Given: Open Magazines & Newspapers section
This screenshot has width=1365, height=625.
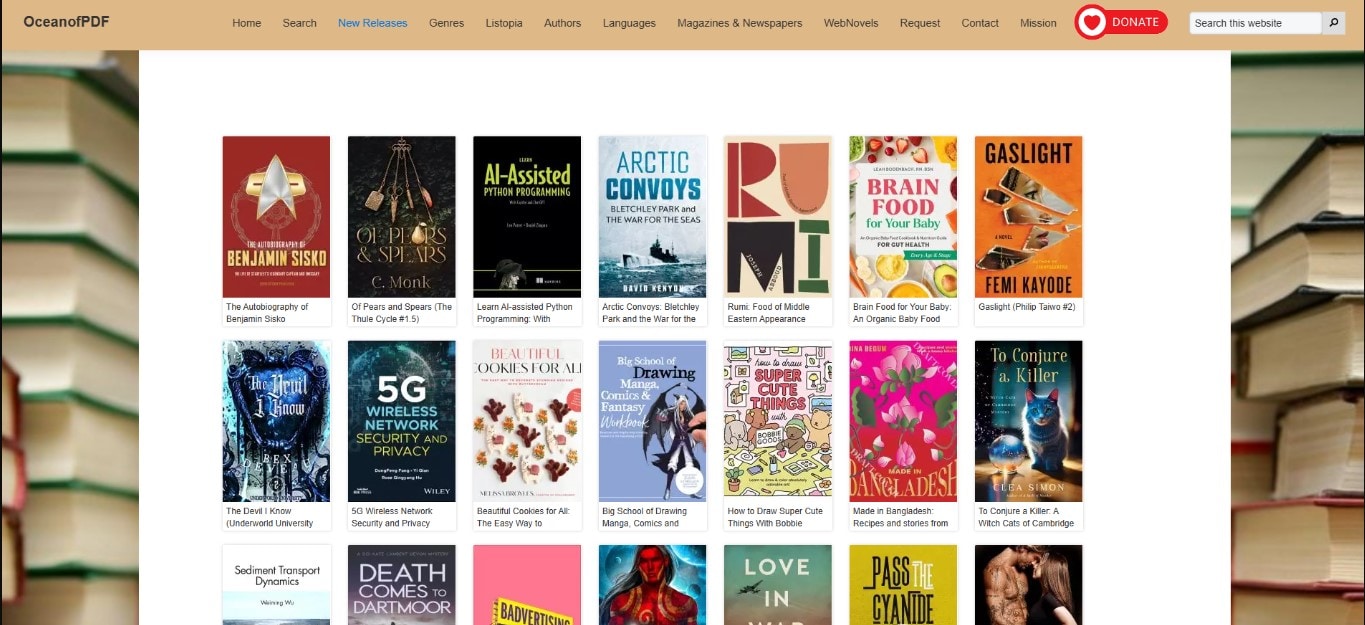Looking at the screenshot, I should [x=739, y=23].
